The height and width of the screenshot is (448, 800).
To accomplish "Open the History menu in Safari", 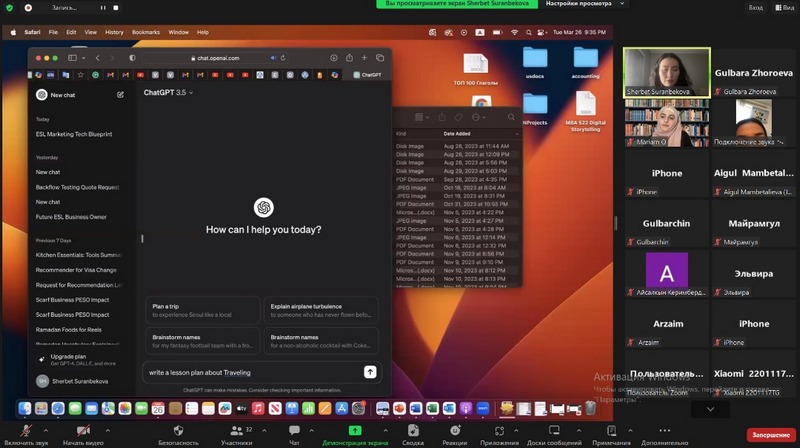I will [x=114, y=32].
